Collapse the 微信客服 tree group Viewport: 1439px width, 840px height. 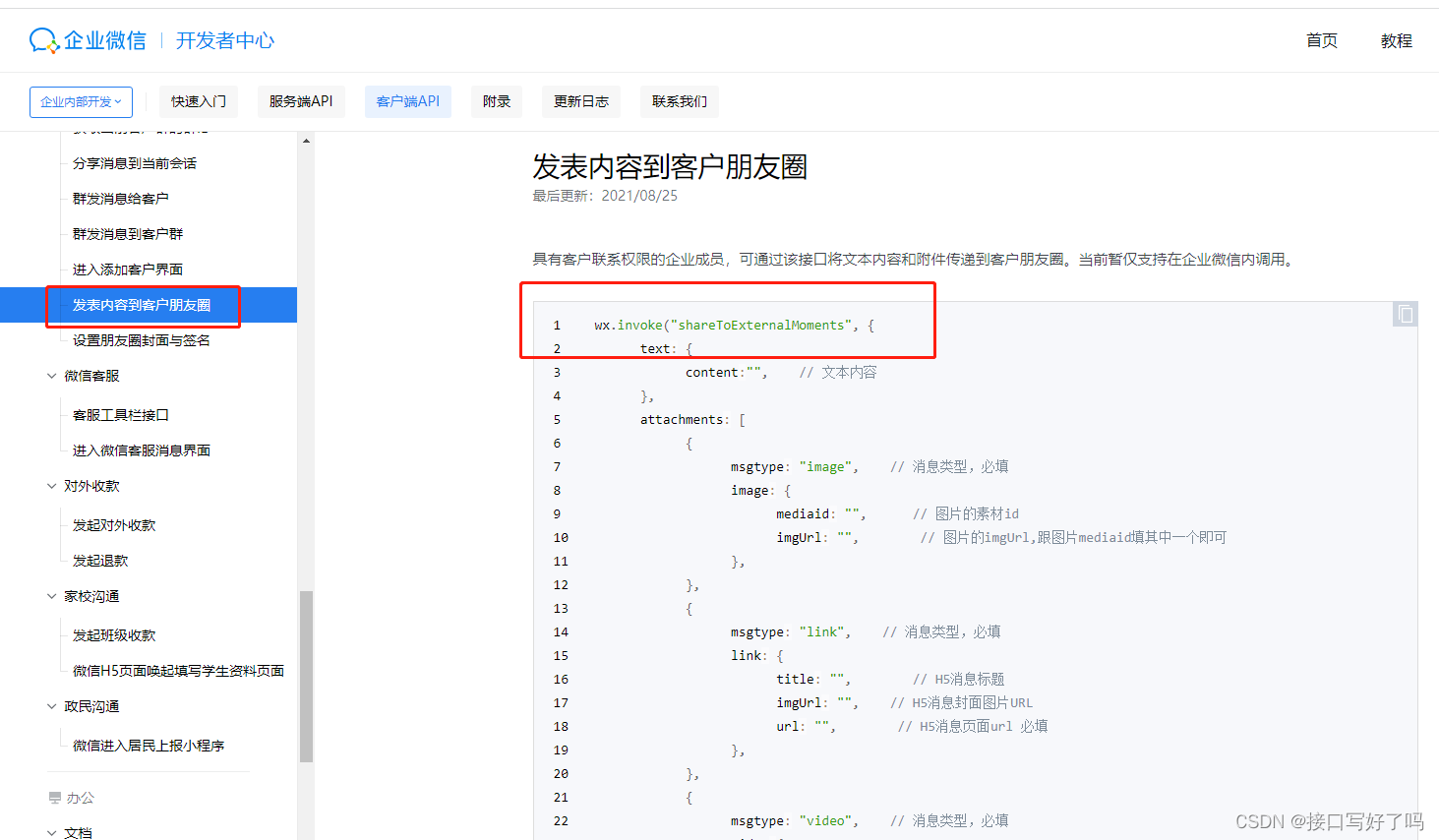coord(52,376)
